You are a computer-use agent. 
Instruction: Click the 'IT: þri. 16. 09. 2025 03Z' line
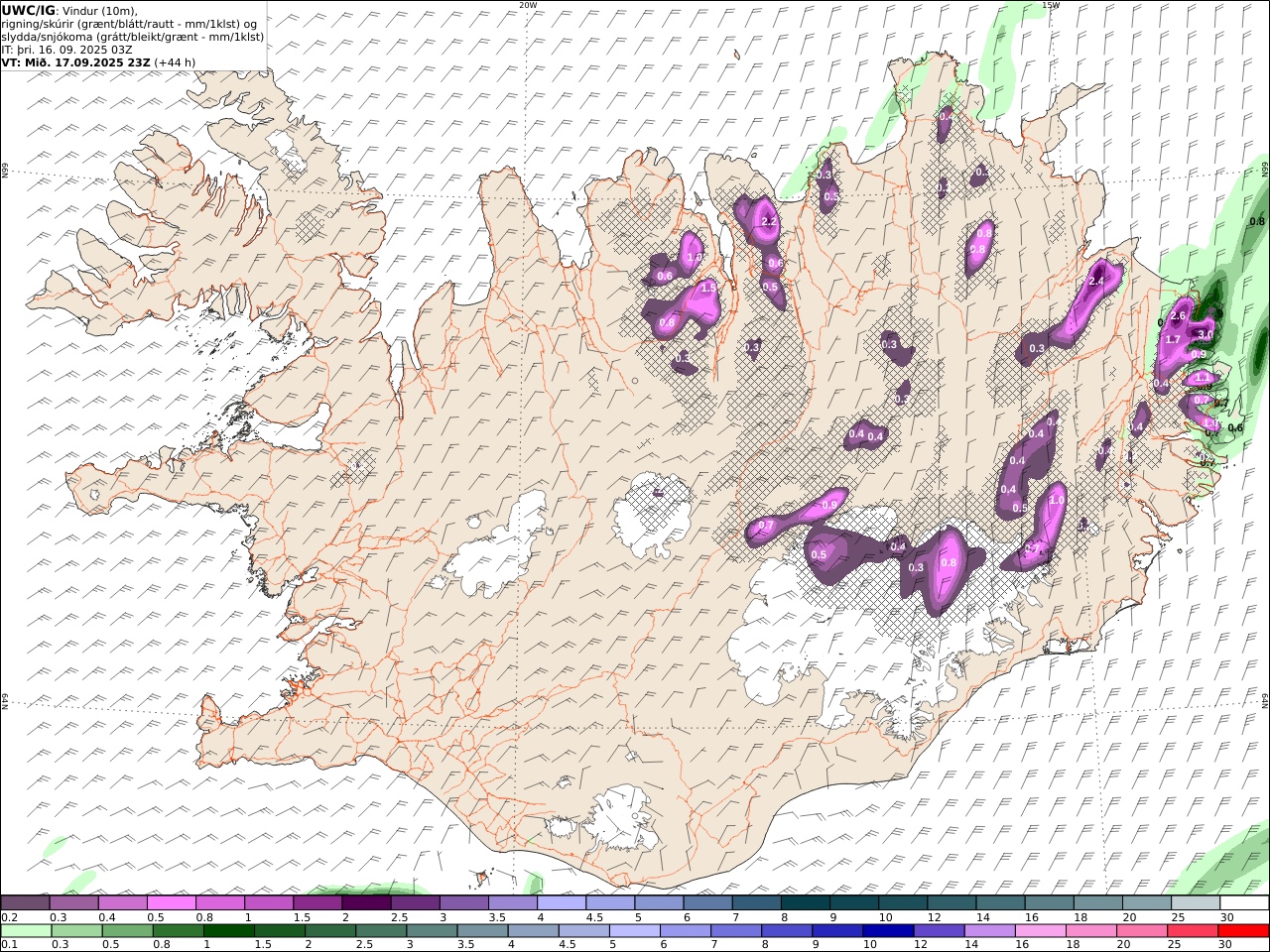[x=66, y=50]
